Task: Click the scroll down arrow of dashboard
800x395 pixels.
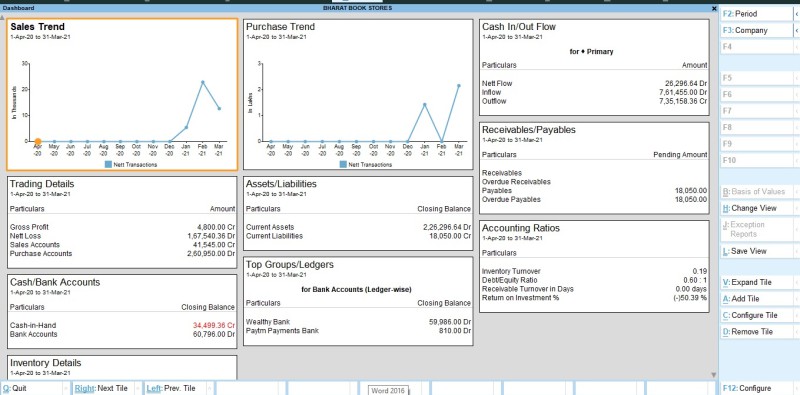Action: [x=714, y=375]
